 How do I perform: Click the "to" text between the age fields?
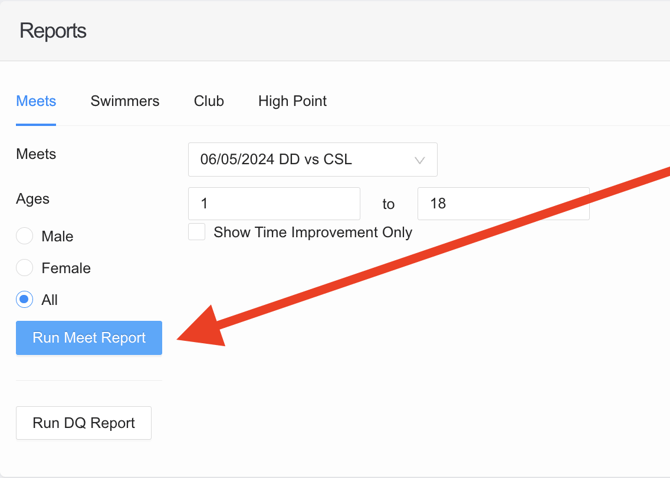coord(388,204)
